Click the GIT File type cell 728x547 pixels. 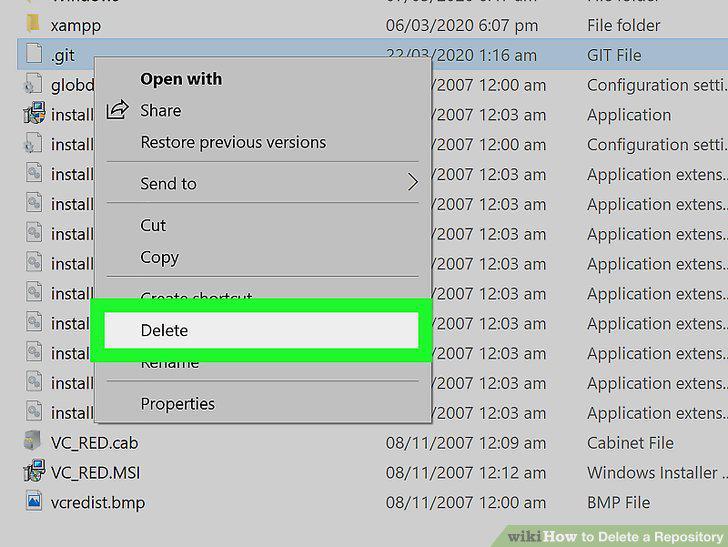click(x=614, y=56)
